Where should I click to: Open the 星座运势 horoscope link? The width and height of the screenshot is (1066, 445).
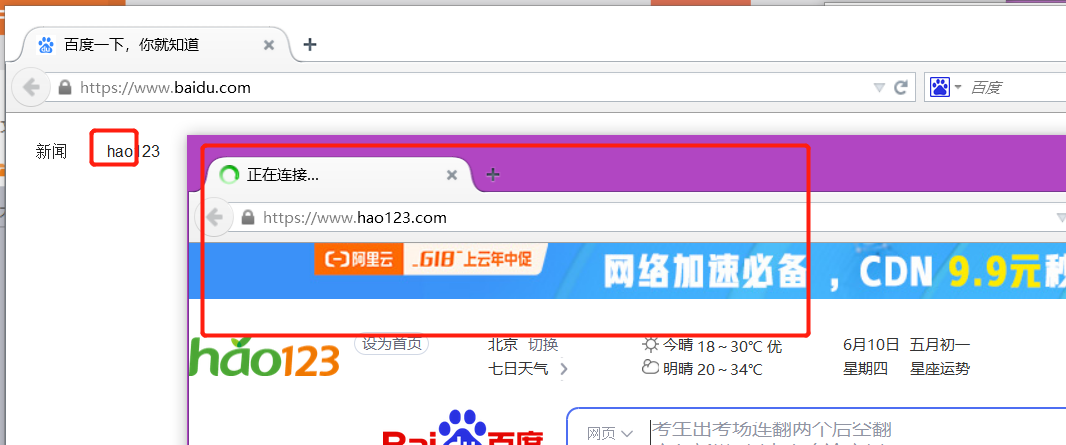pos(940,369)
